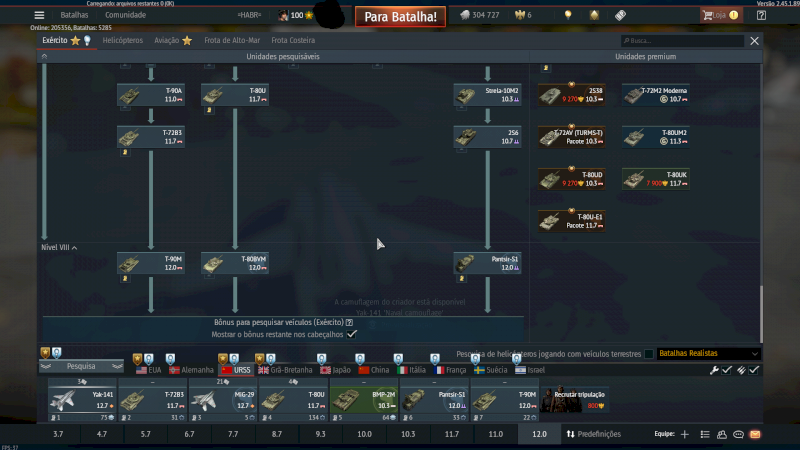Click the Pesquisa research button
Image resolution: width=800 pixels, height=450 pixels.
81,366
